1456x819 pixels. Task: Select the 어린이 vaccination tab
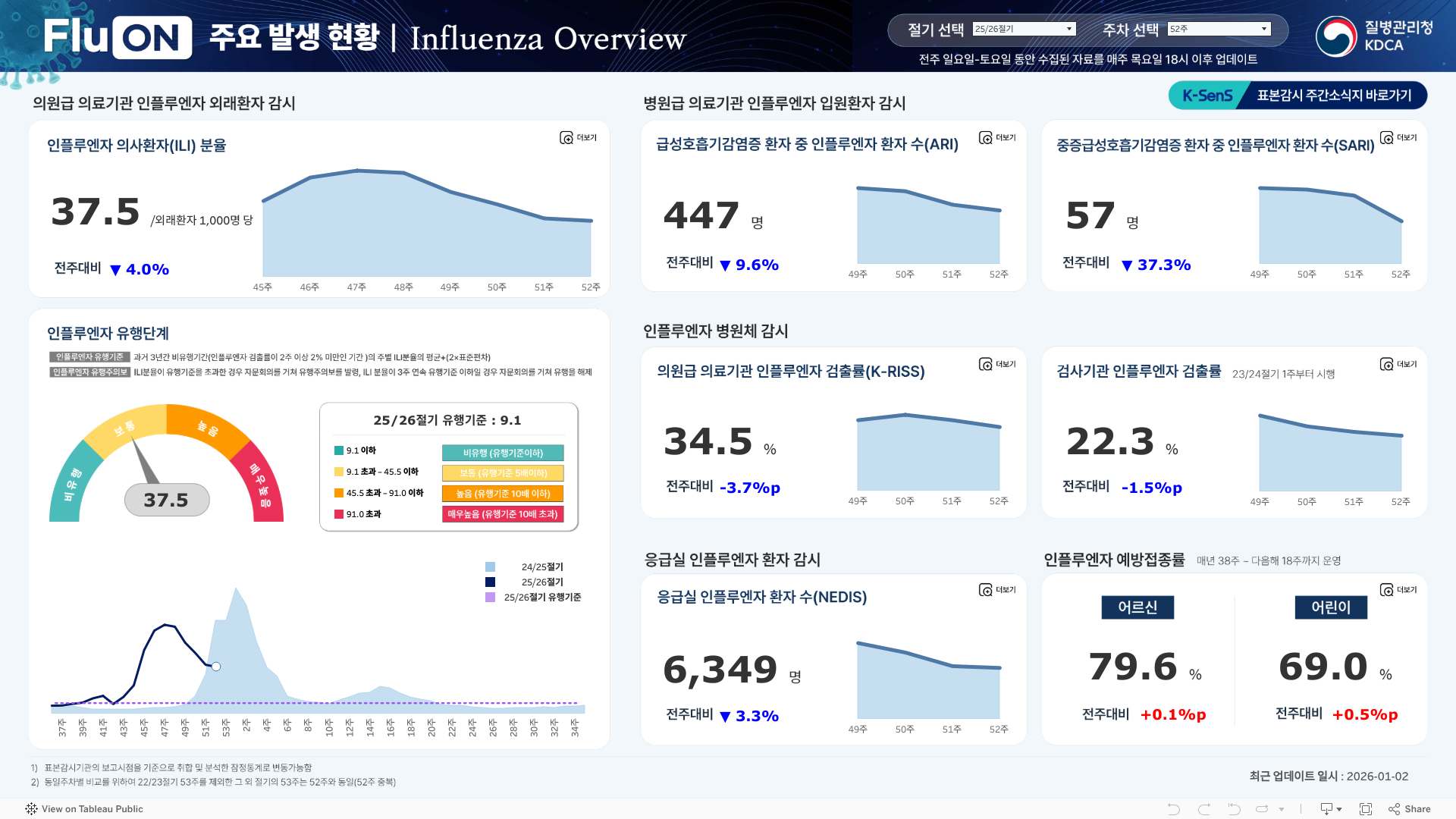(1330, 607)
